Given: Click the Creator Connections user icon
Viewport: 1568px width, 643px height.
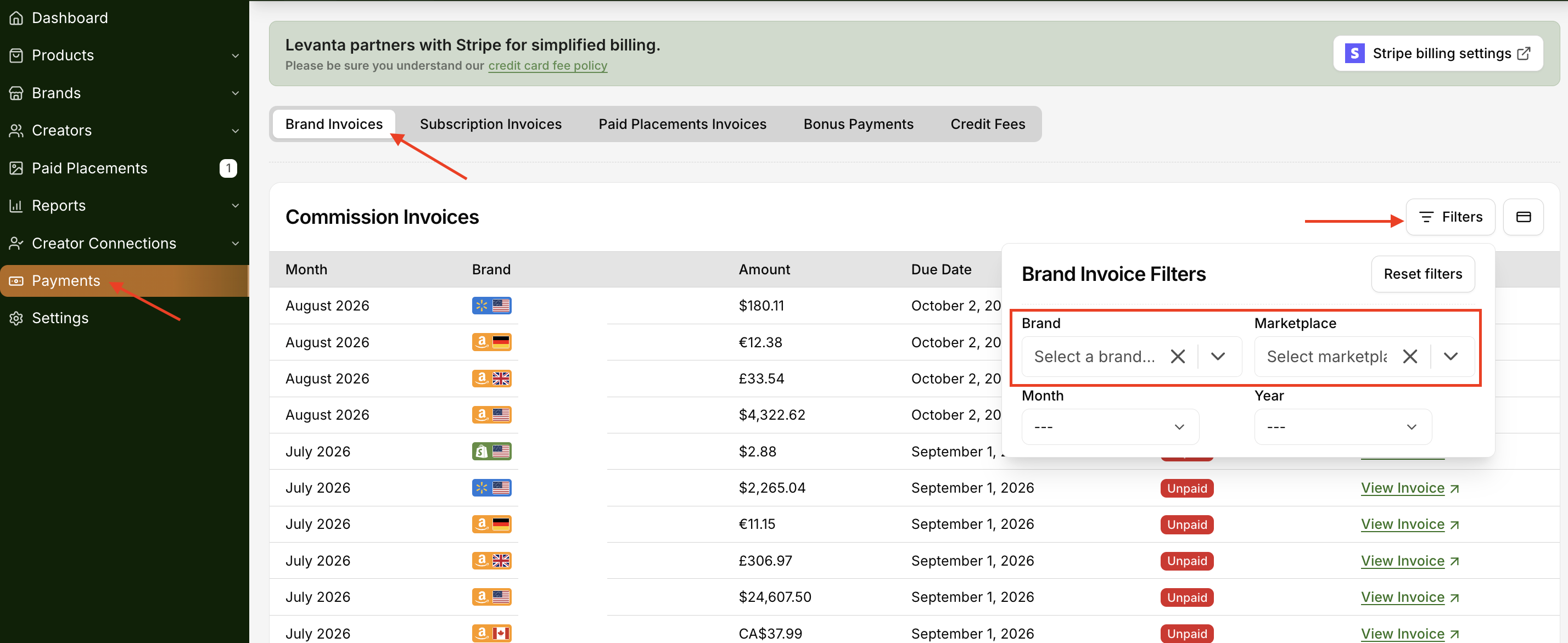Looking at the screenshot, I should tap(16, 244).
